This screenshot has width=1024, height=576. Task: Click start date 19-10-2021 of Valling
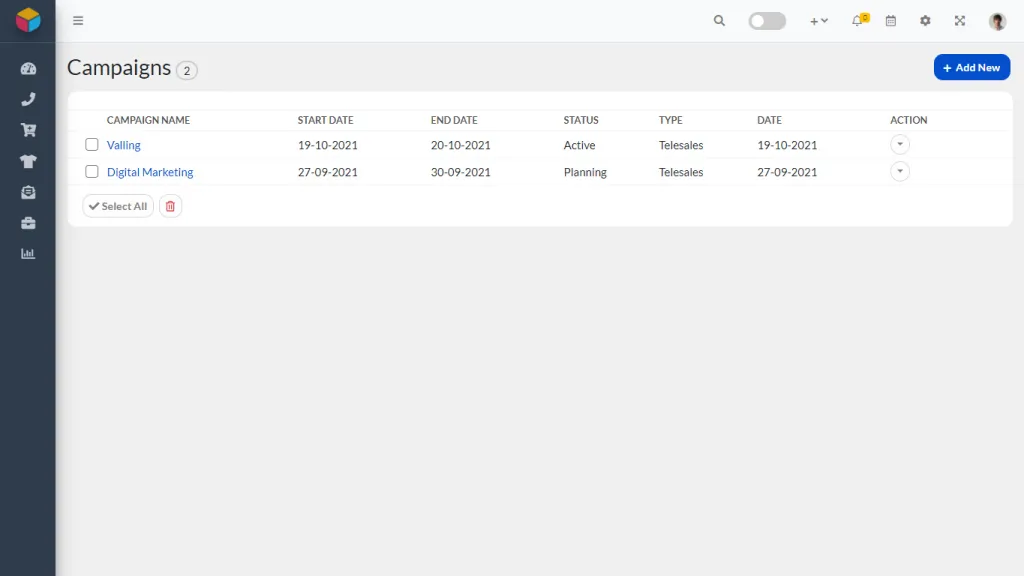(x=328, y=145)
